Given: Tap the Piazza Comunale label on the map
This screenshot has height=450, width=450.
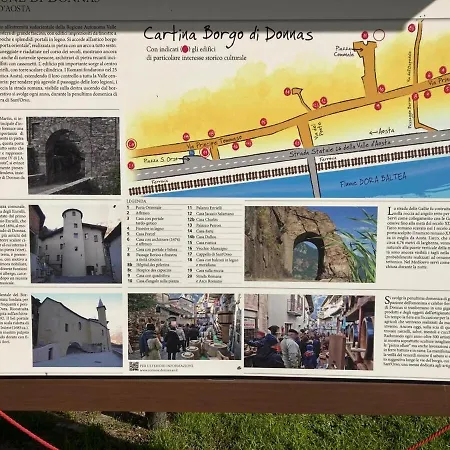Looking at the screenshot, I should (x=344, y=51).
